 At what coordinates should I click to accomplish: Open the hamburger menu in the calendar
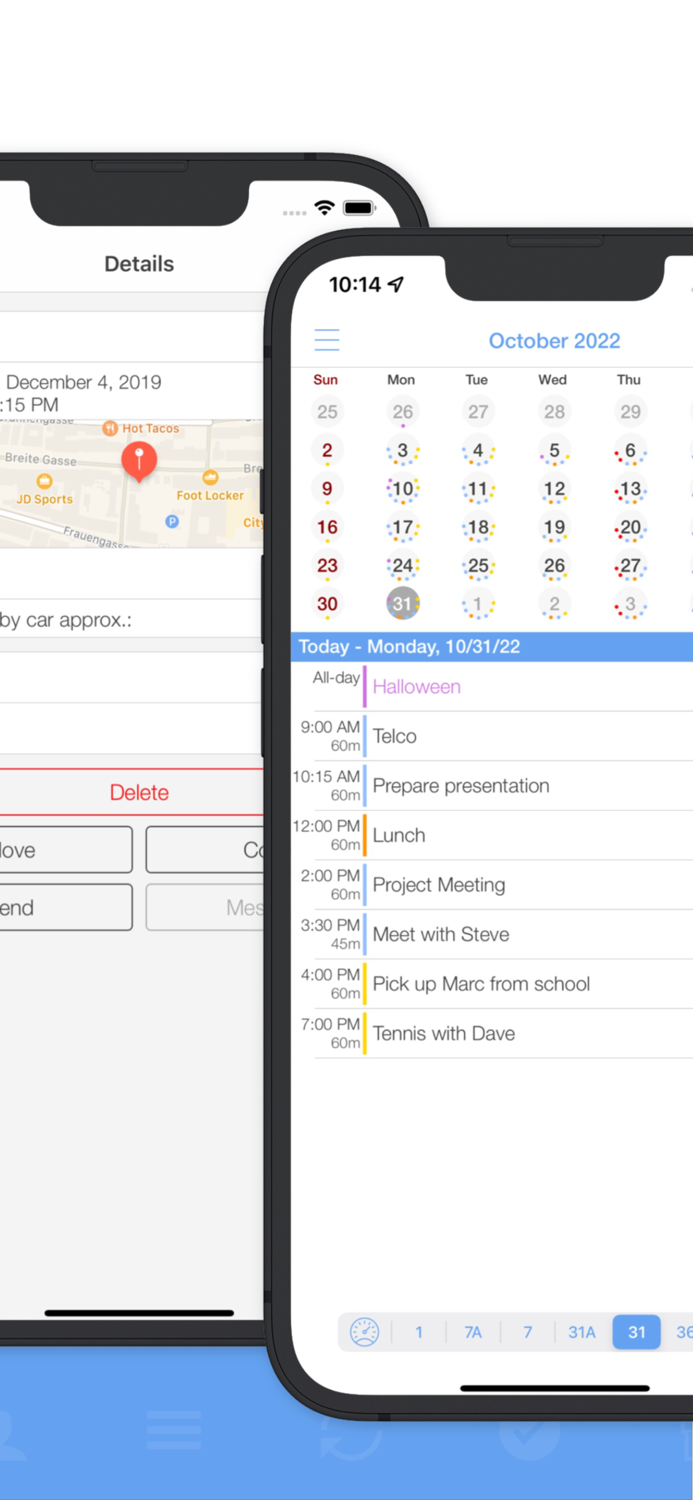click(327, 340)
